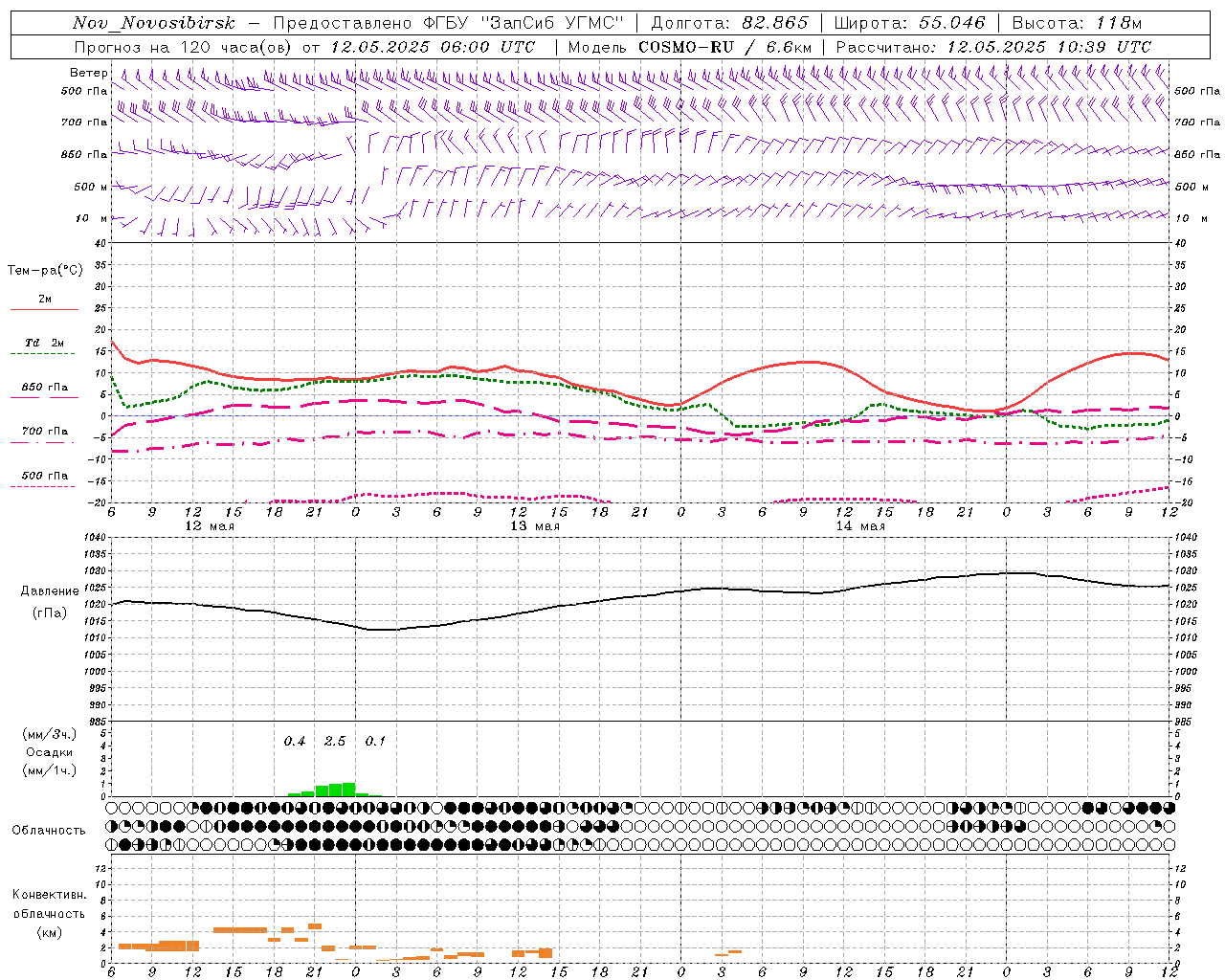Click the Конвективн. convective cloud label

click(x=49, y=895)
